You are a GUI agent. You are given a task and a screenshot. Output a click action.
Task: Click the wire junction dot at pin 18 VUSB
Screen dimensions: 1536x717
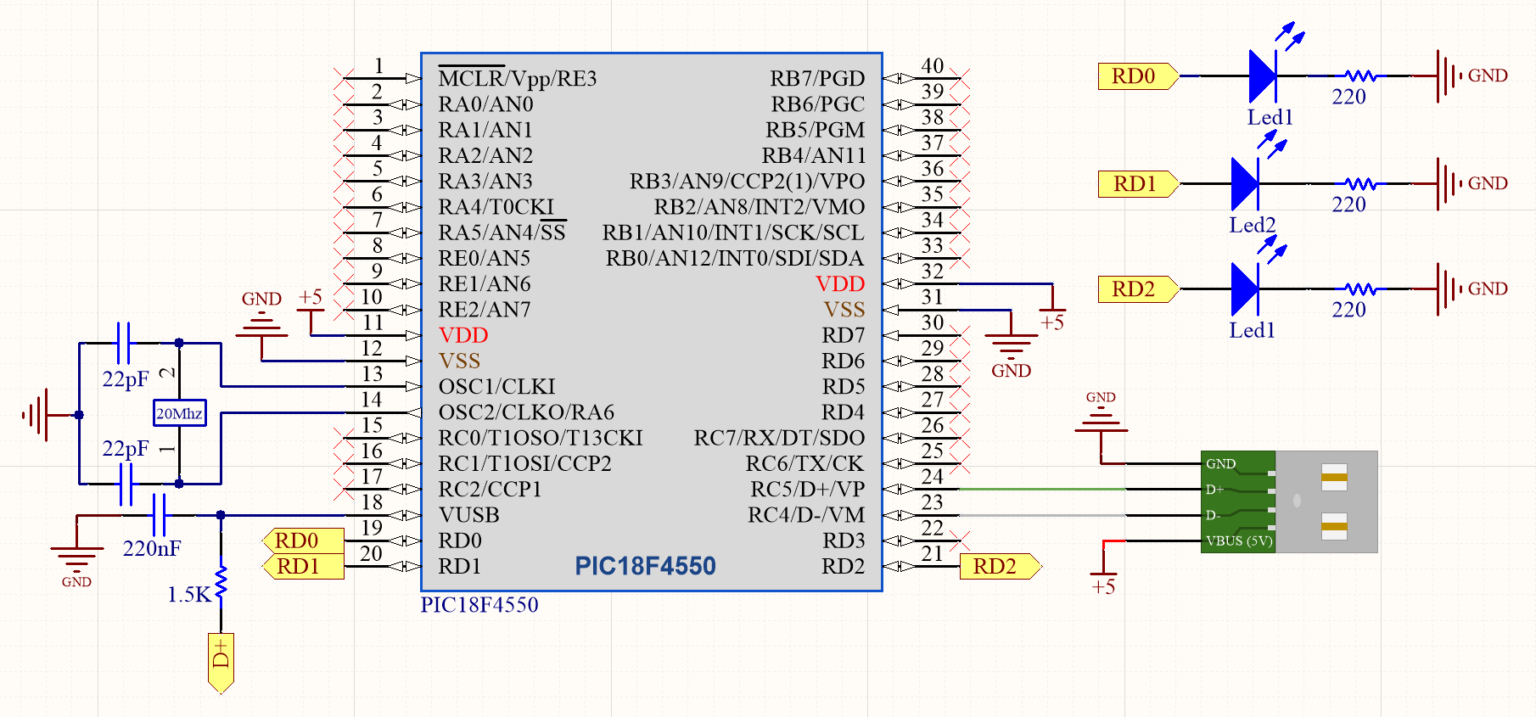coord(221,515)
